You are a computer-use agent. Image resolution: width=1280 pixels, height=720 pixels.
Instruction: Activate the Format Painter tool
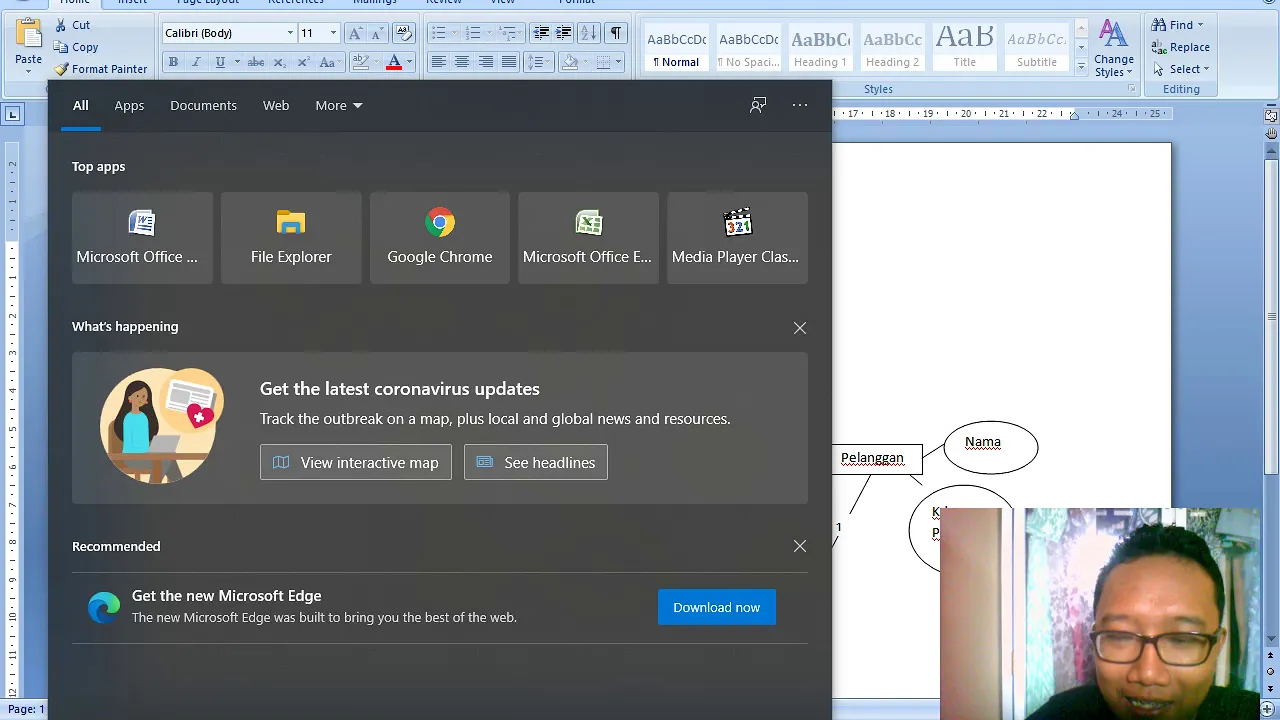tap(100, 69)
